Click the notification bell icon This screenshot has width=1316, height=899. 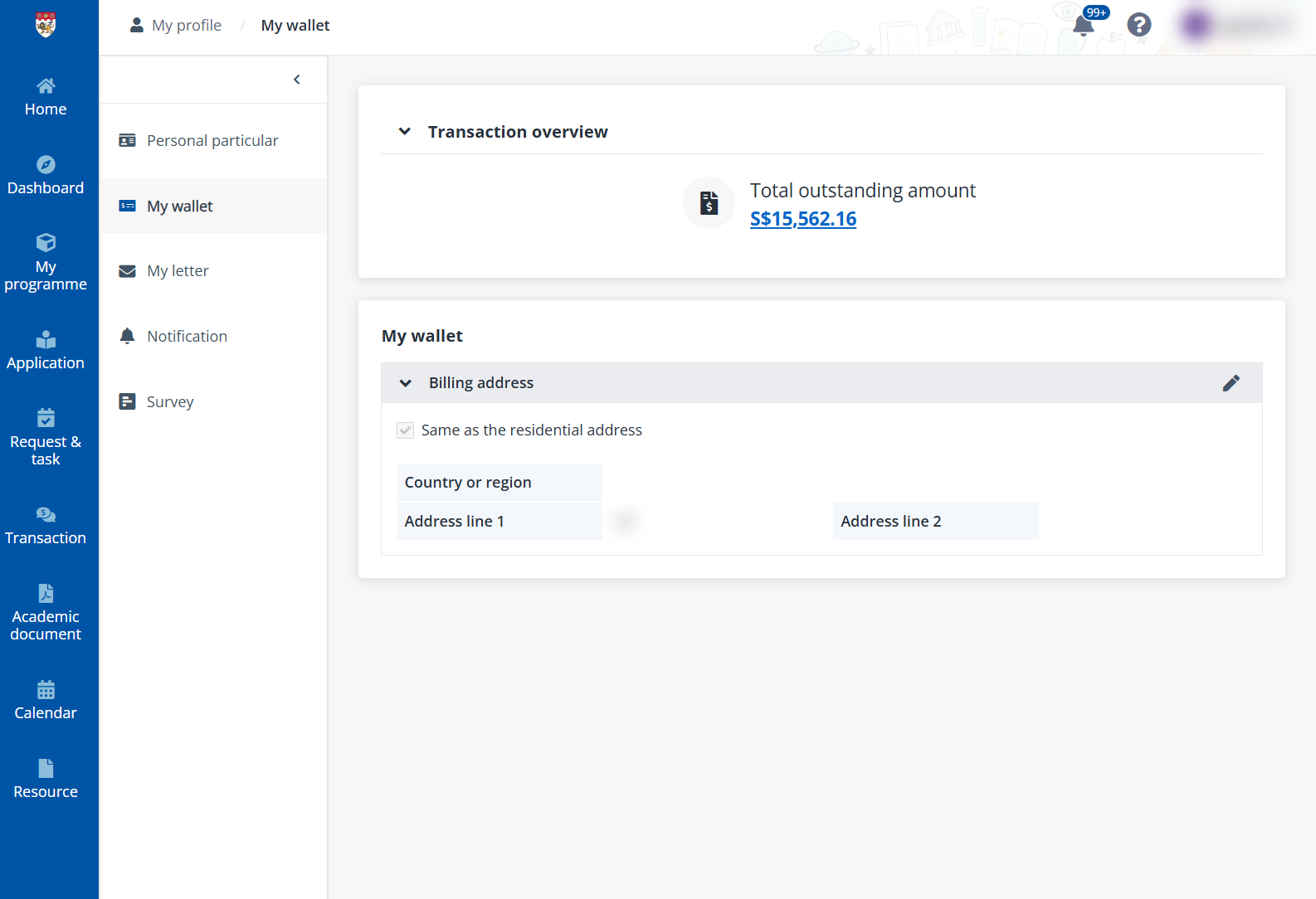(x=1083, y=26)
